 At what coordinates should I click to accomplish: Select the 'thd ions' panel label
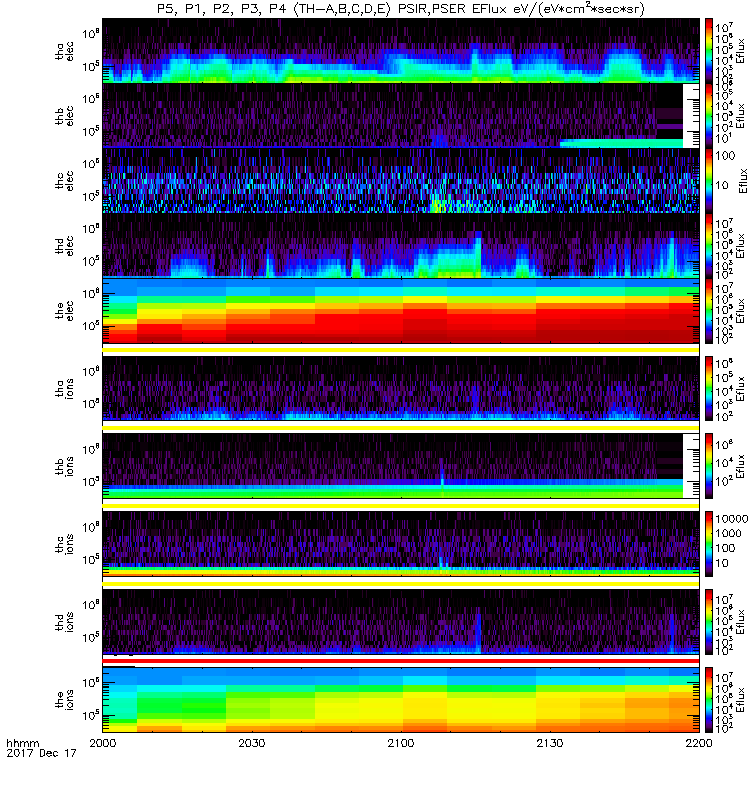[x=64, y=622]
